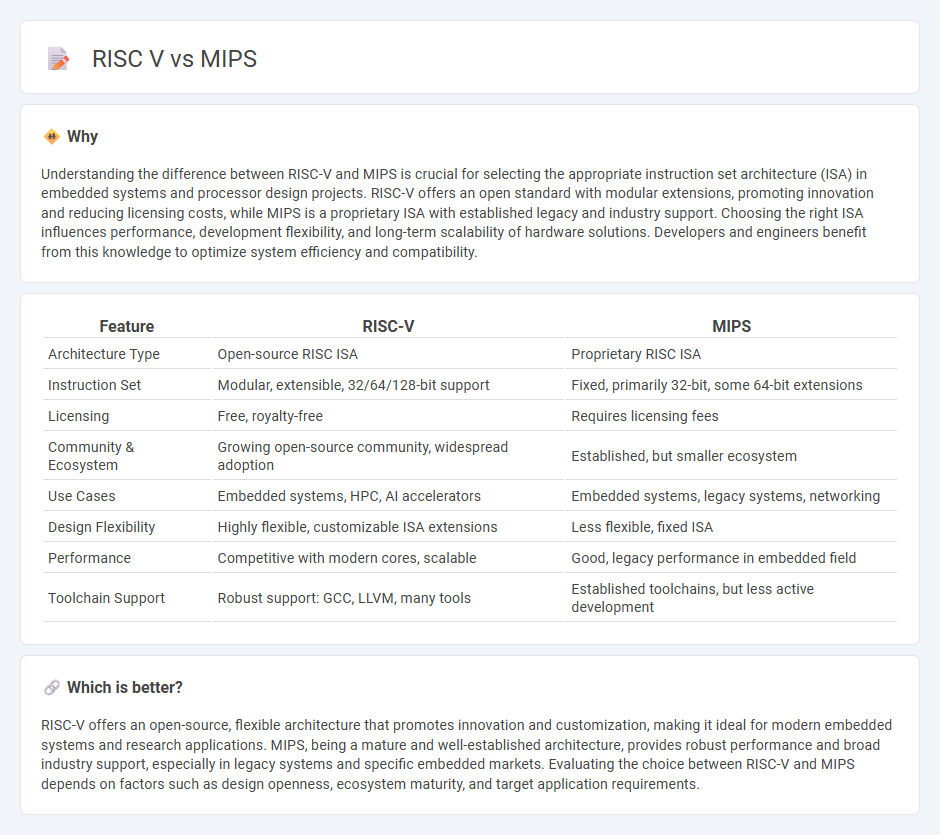The image size is (940, 835).
Task: Click 'Established toolchains, but less active development' cell
Action: point(692,598)
